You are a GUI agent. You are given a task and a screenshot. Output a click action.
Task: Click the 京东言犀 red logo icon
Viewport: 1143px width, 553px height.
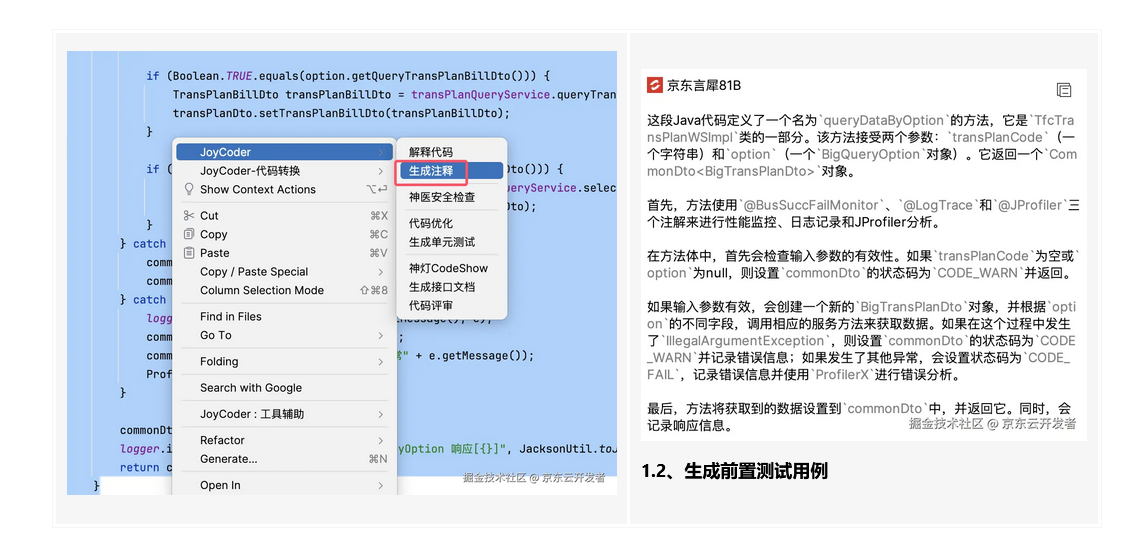click(x=655, y=85)
